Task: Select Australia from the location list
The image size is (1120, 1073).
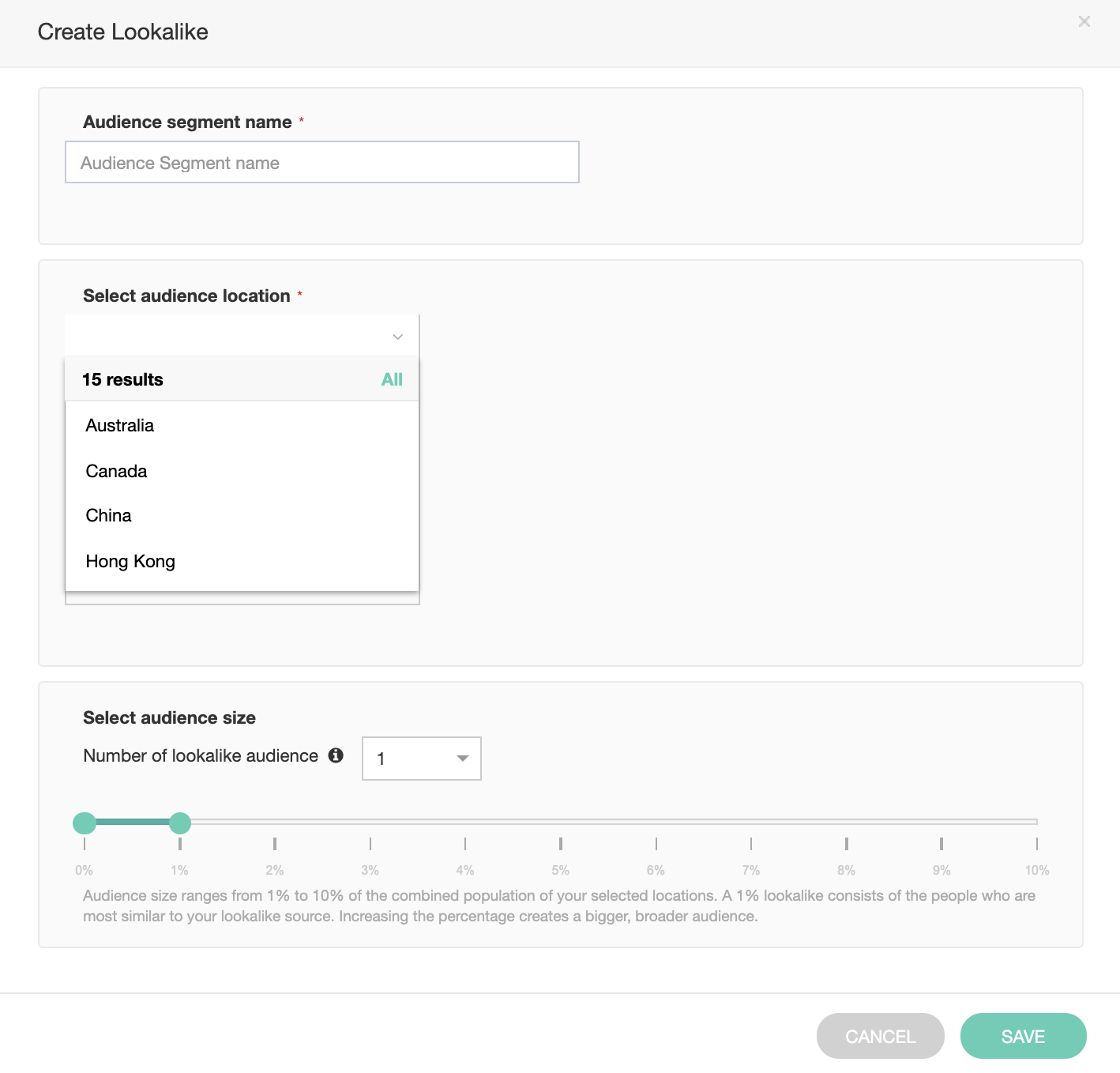Action: pyautogui.click(x=120, y=426)
